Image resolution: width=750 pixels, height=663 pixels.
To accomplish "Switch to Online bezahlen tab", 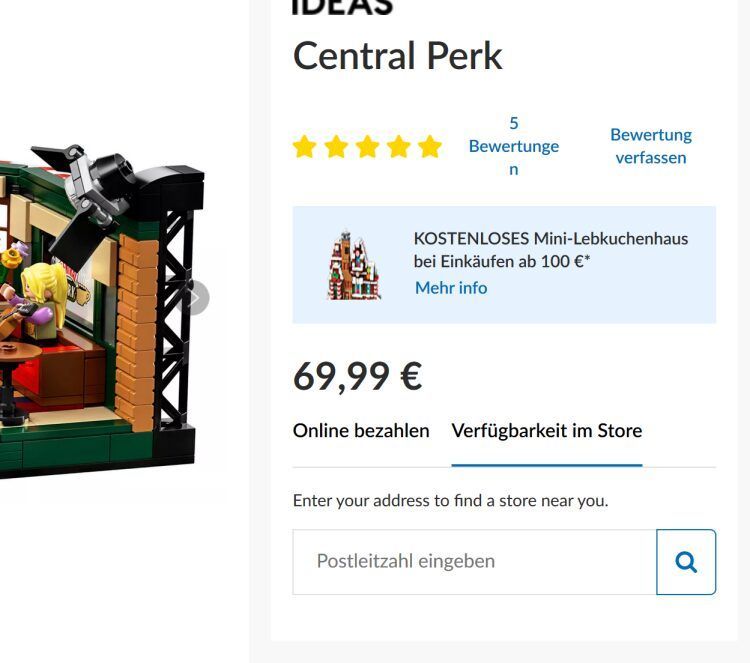I will pos(361,431).
